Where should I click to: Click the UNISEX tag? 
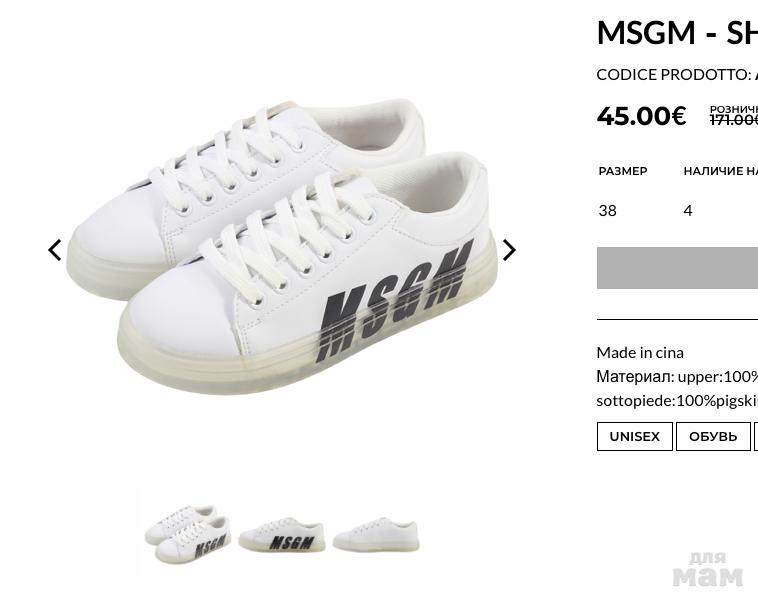(x=634, y=437)
